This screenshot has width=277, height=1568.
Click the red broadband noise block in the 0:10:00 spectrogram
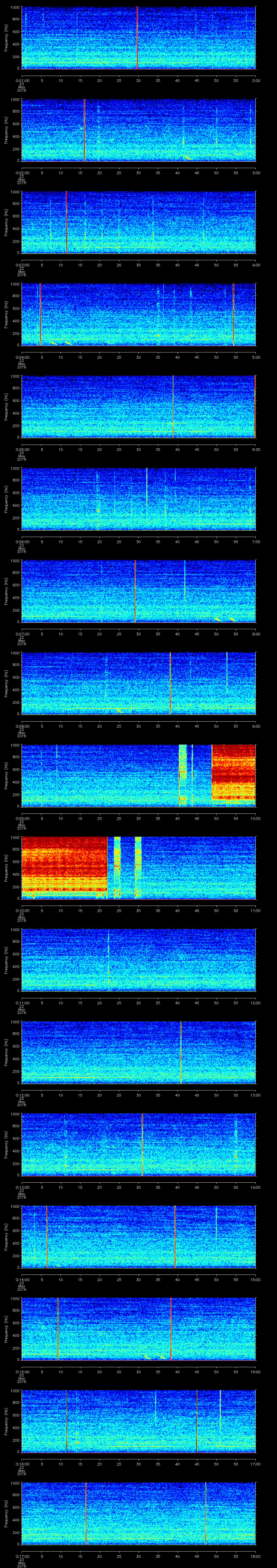click(x=65, y=866)
